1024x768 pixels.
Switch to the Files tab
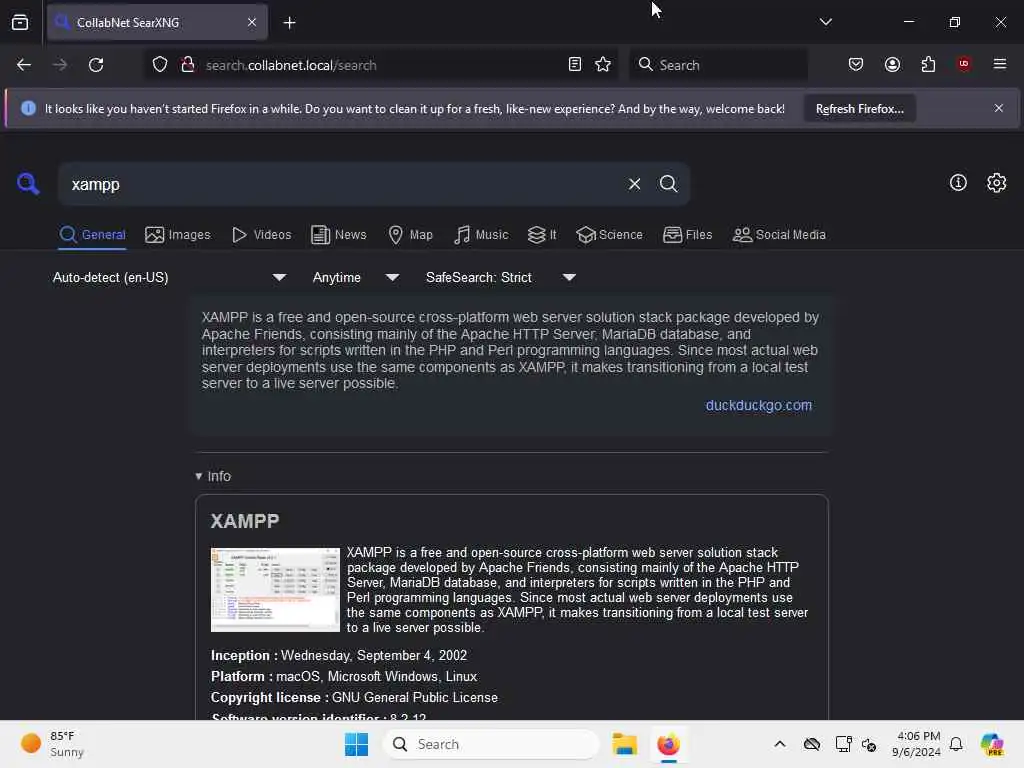tap(687, 235)
